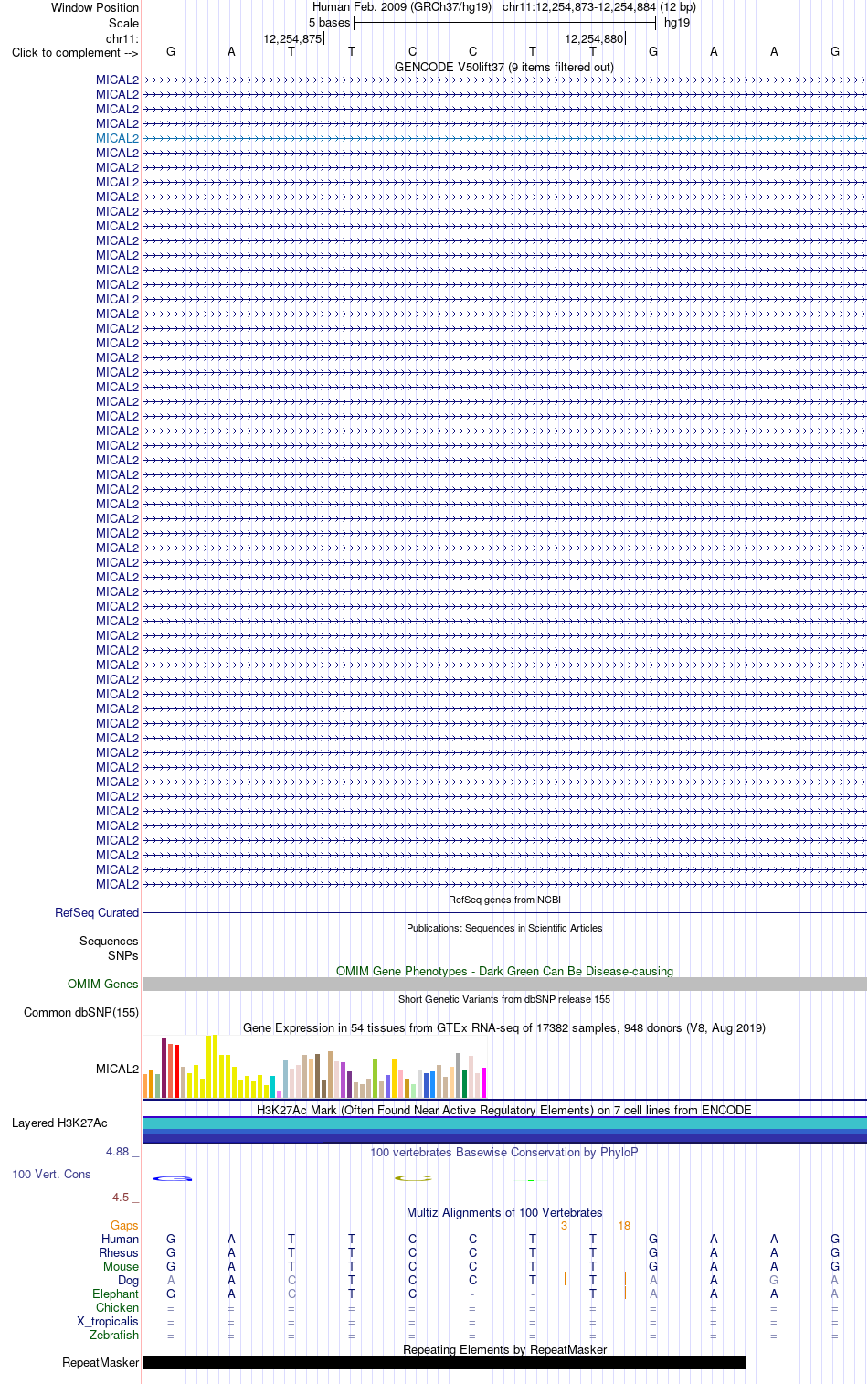Click the hg19 assembly label

coord(677,22)
